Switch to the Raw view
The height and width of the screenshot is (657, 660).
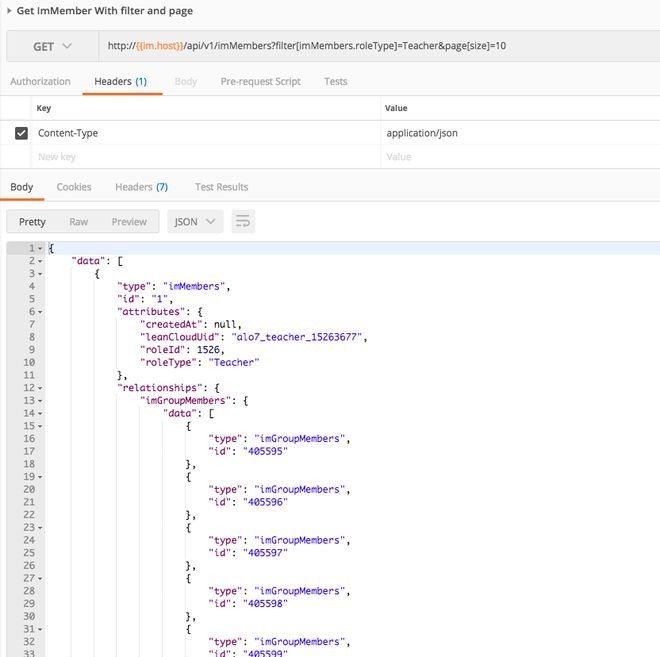tap(79, 222)
